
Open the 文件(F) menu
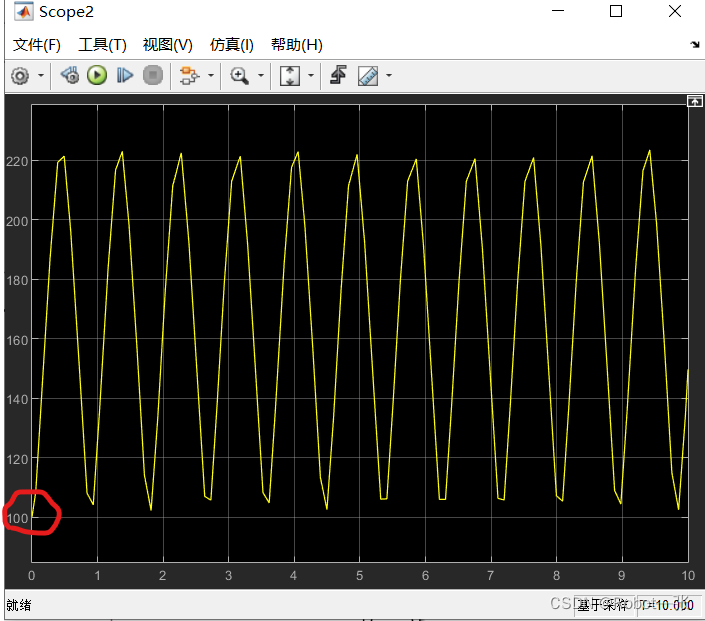[36, 45]
